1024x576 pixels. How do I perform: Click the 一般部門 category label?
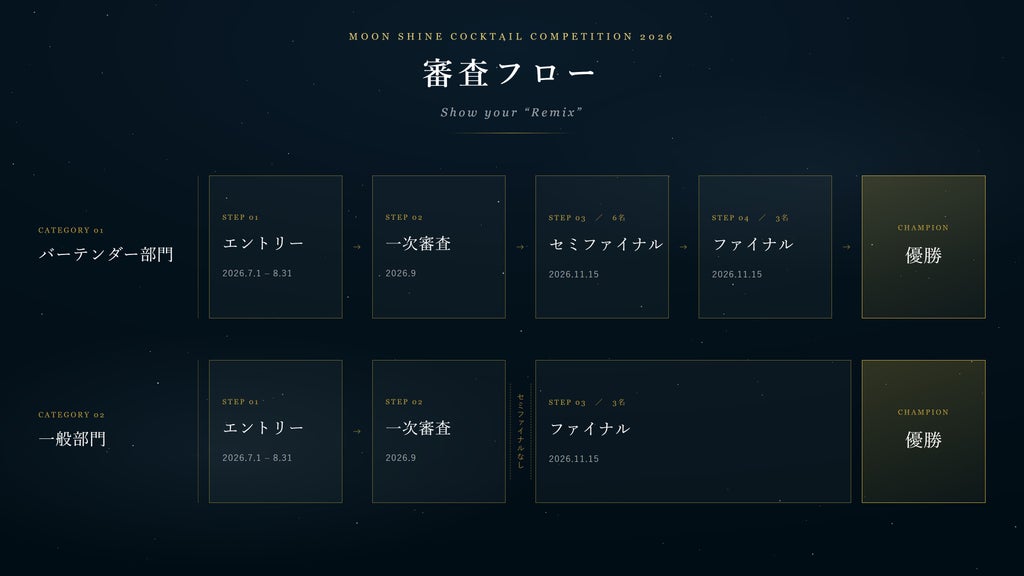pyautogui.click(x=72, y=438)
